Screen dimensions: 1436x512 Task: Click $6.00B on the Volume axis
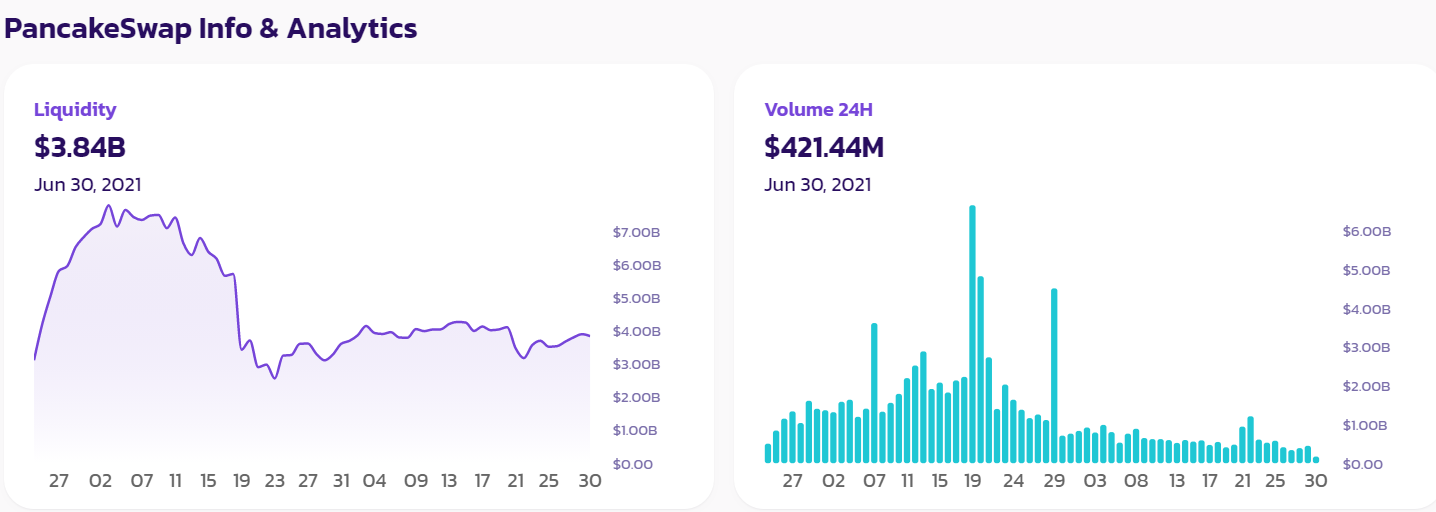(x=1367, y=231)
